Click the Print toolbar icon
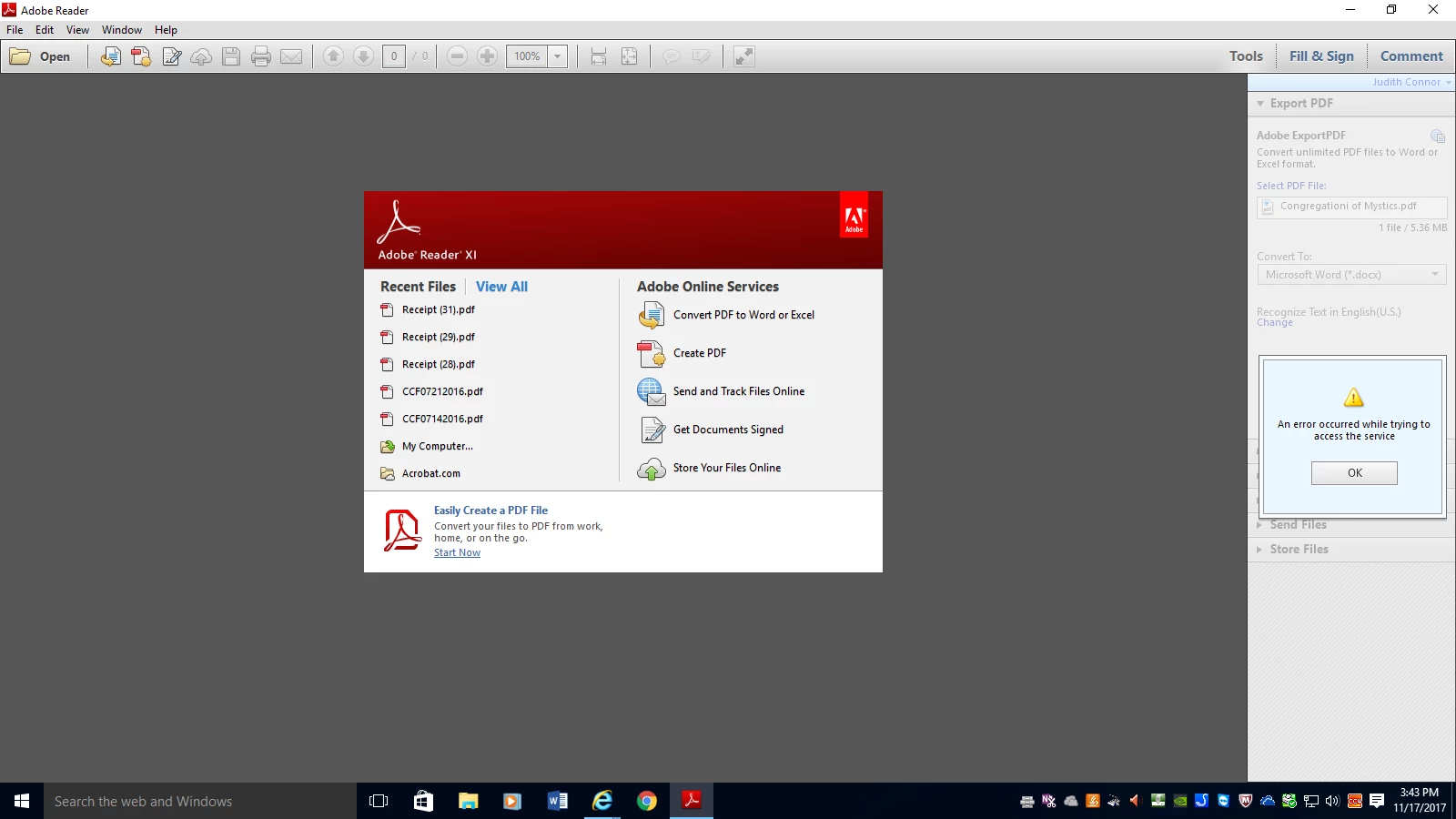This screenshot has width=1456, height=819. 261,56
